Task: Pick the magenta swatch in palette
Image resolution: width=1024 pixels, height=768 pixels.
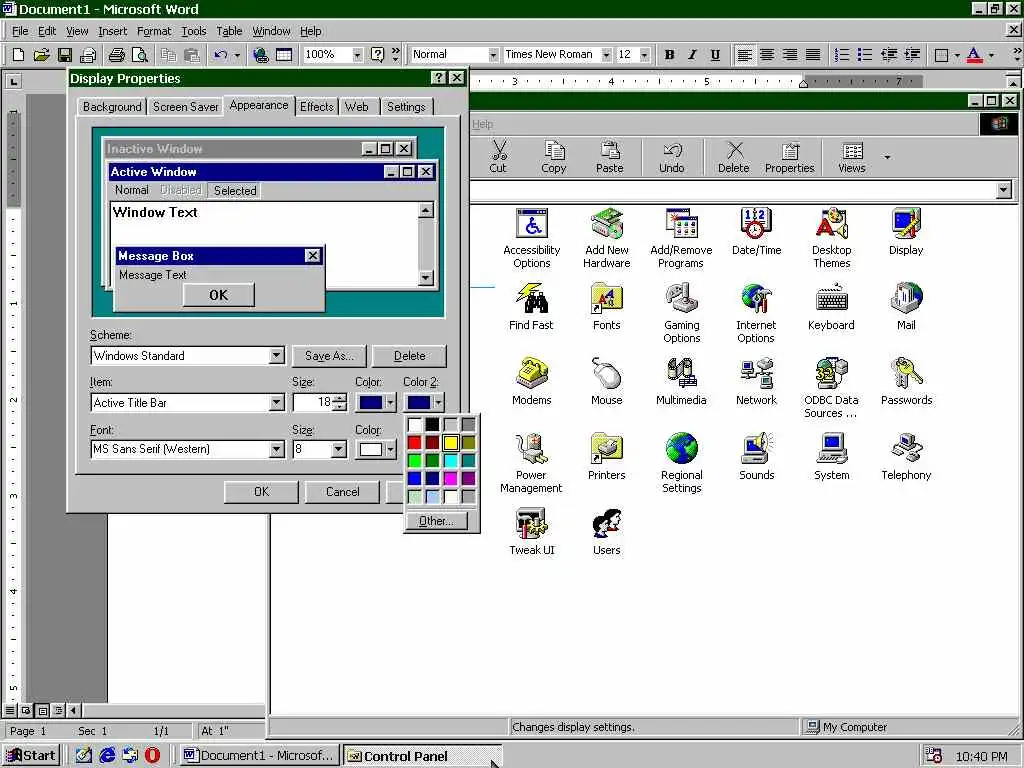Action: point(451,478)
